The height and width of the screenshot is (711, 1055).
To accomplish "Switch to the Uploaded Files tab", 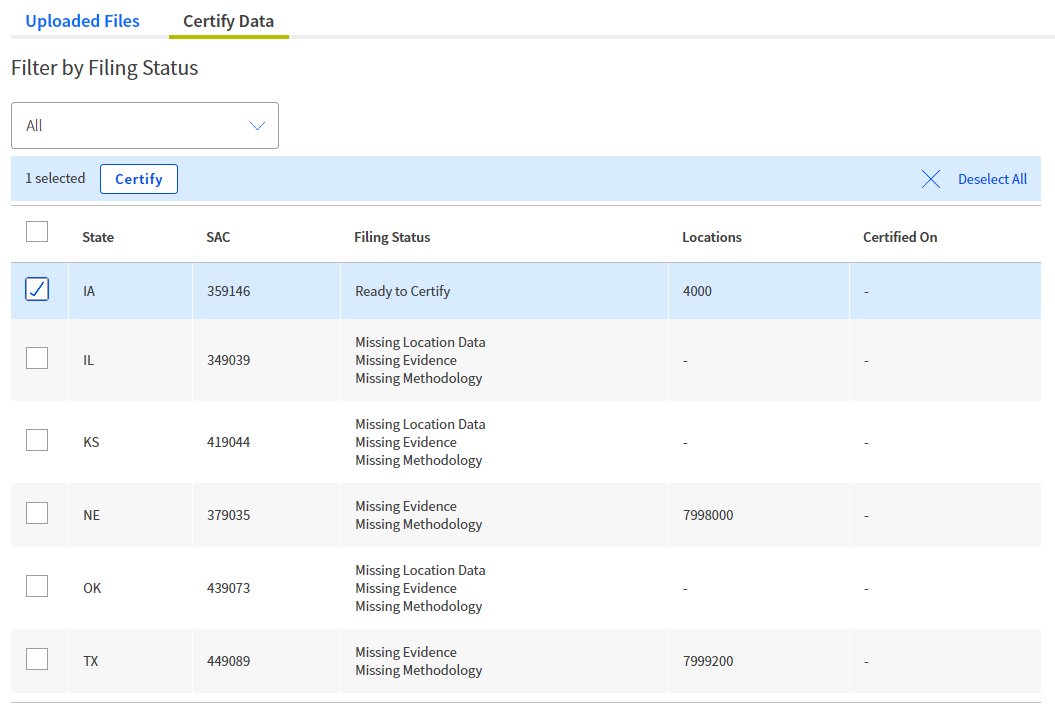I will pos(83,21).
